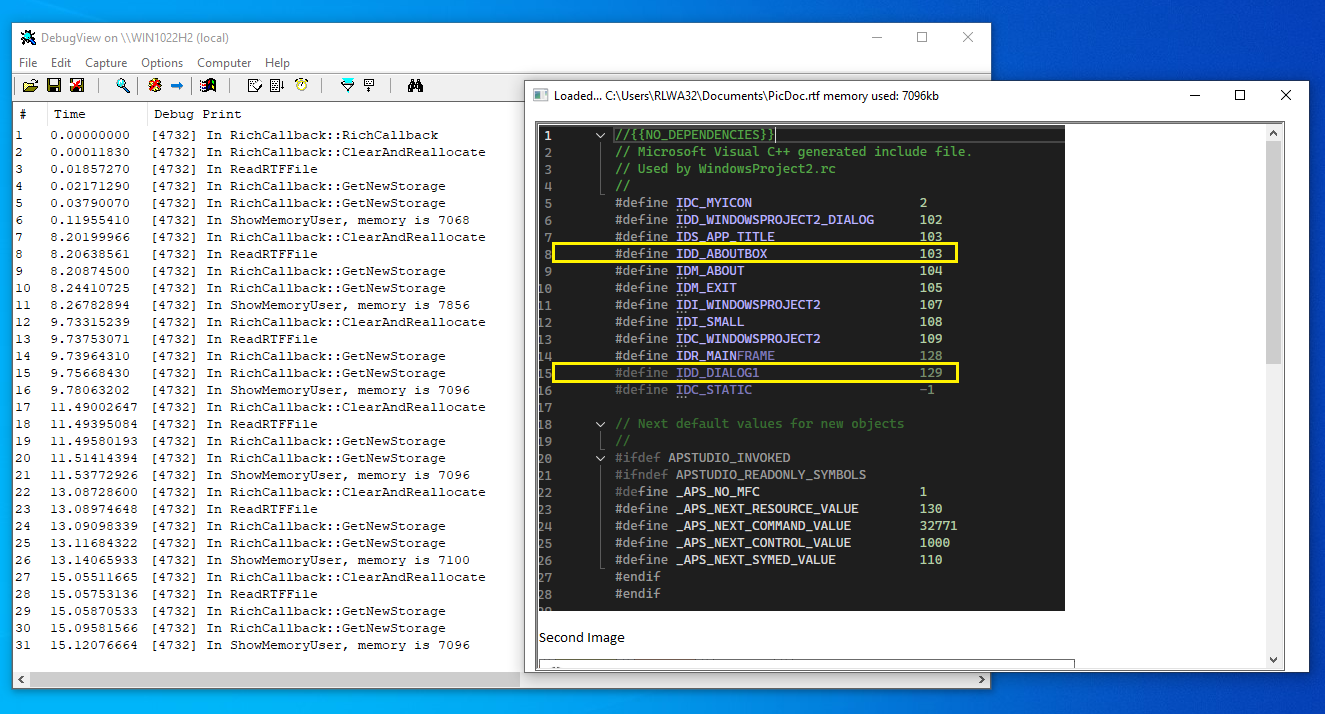Toggle the Autoscroll toolbar icon
This screenshot has width=1325, height=714.
(x=277, y=86)
